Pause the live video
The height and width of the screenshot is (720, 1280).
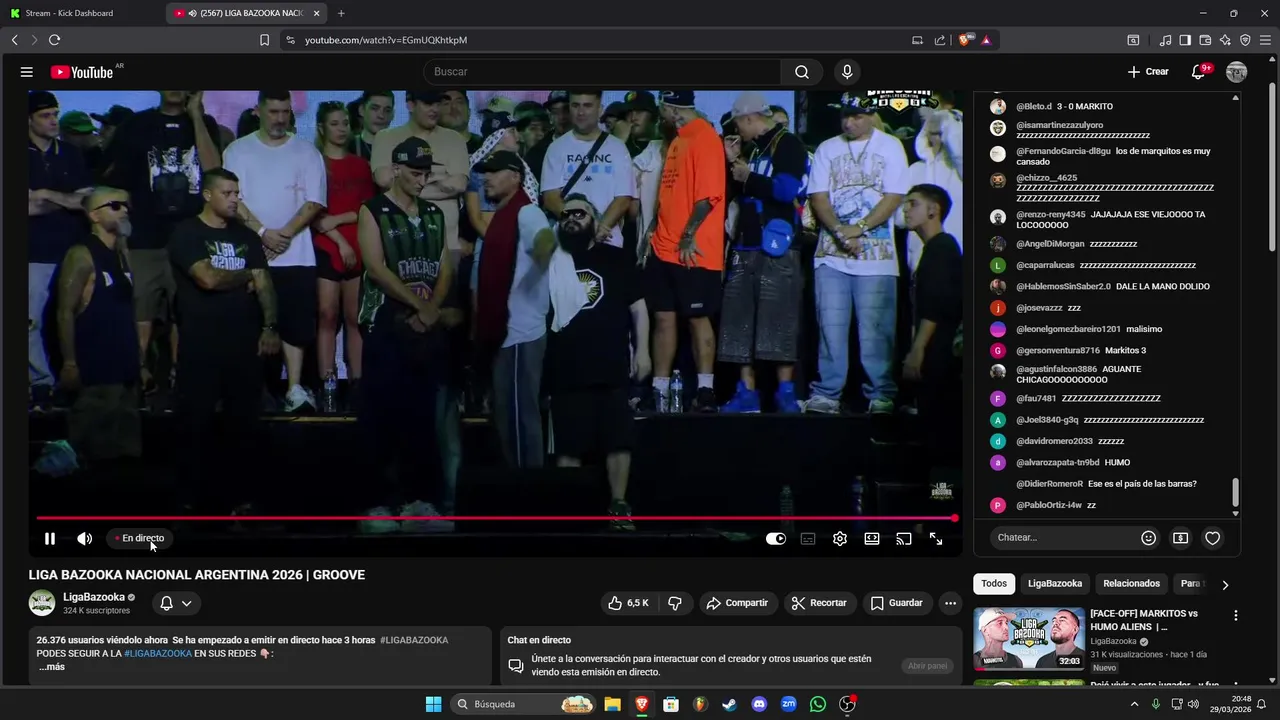[50, 539]
